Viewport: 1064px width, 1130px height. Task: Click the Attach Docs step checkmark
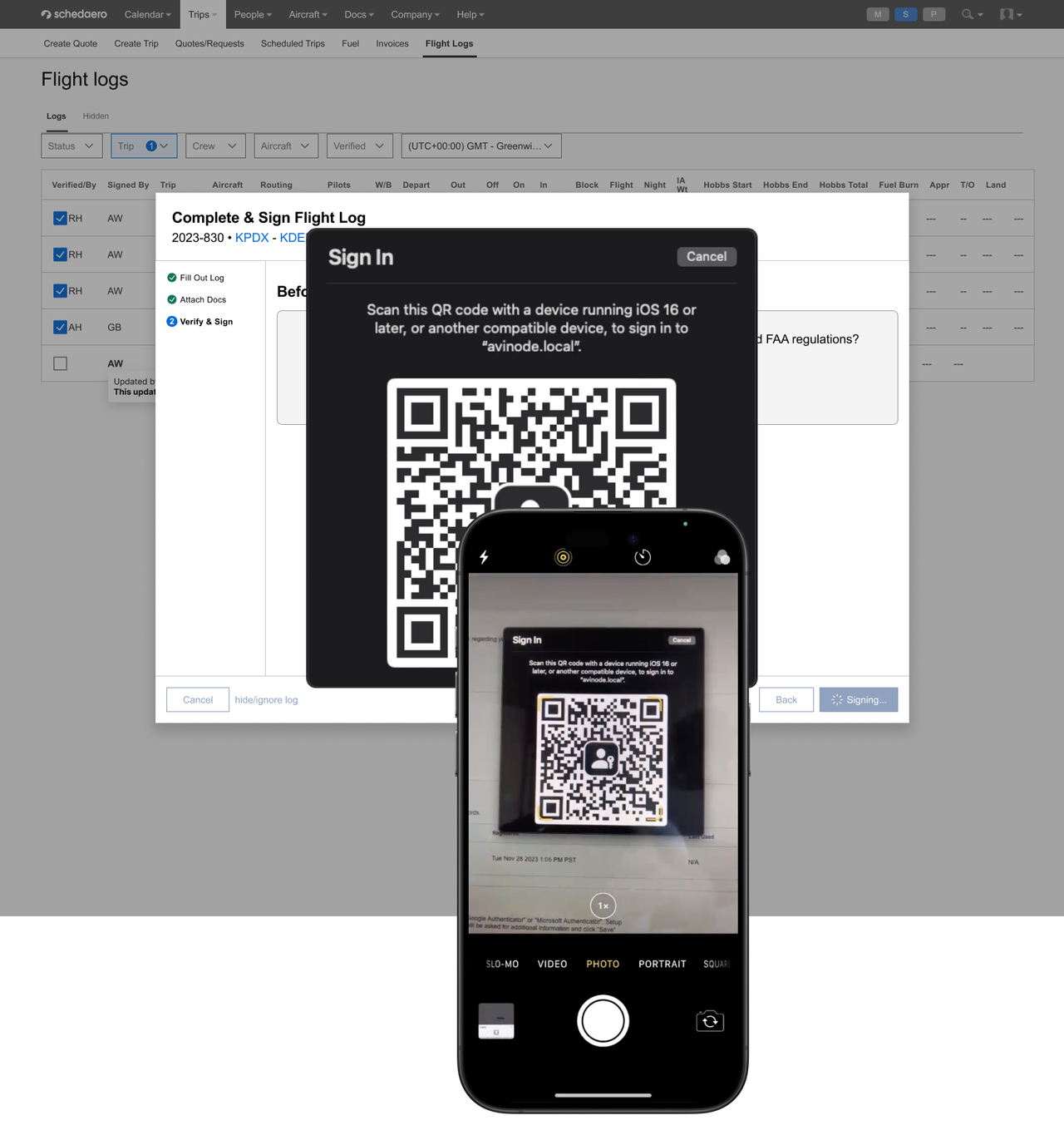tap(172, 299)
